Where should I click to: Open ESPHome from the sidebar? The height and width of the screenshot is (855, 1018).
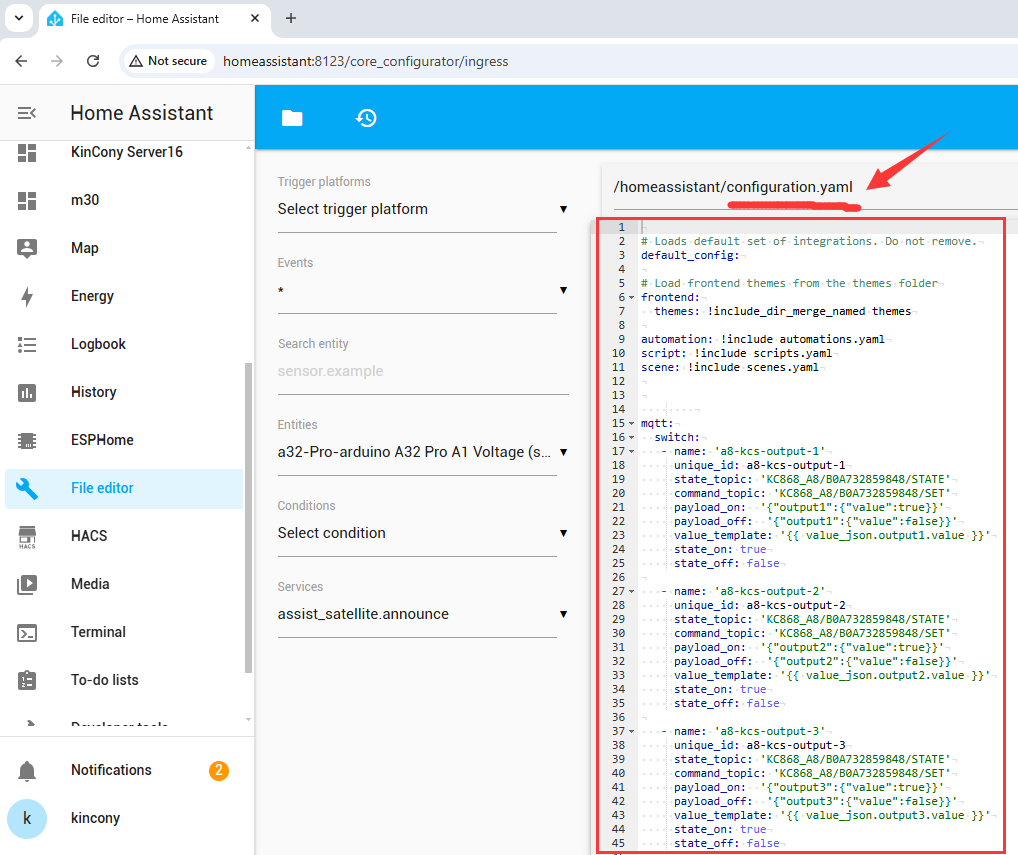[x=101, y=440]
